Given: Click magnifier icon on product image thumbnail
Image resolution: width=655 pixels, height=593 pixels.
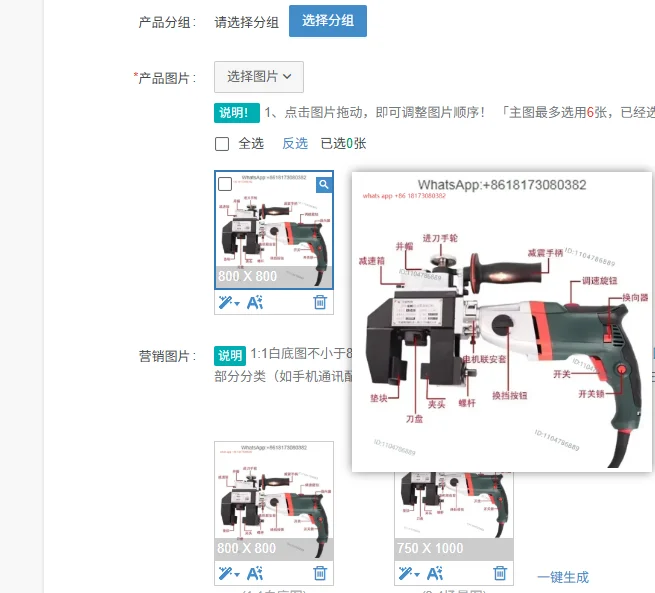Looking at the screenshot, I should pos(324,184).
